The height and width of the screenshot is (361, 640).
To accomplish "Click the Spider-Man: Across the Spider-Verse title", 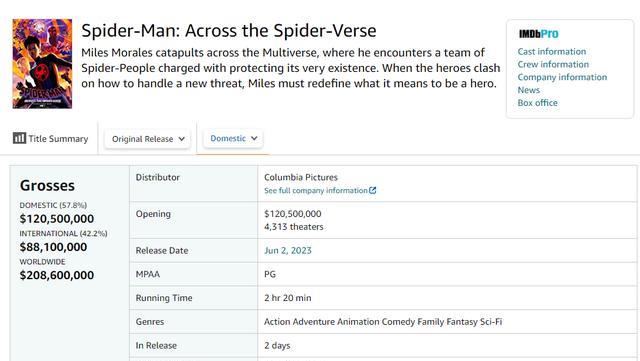I will (x=229, y=31).
